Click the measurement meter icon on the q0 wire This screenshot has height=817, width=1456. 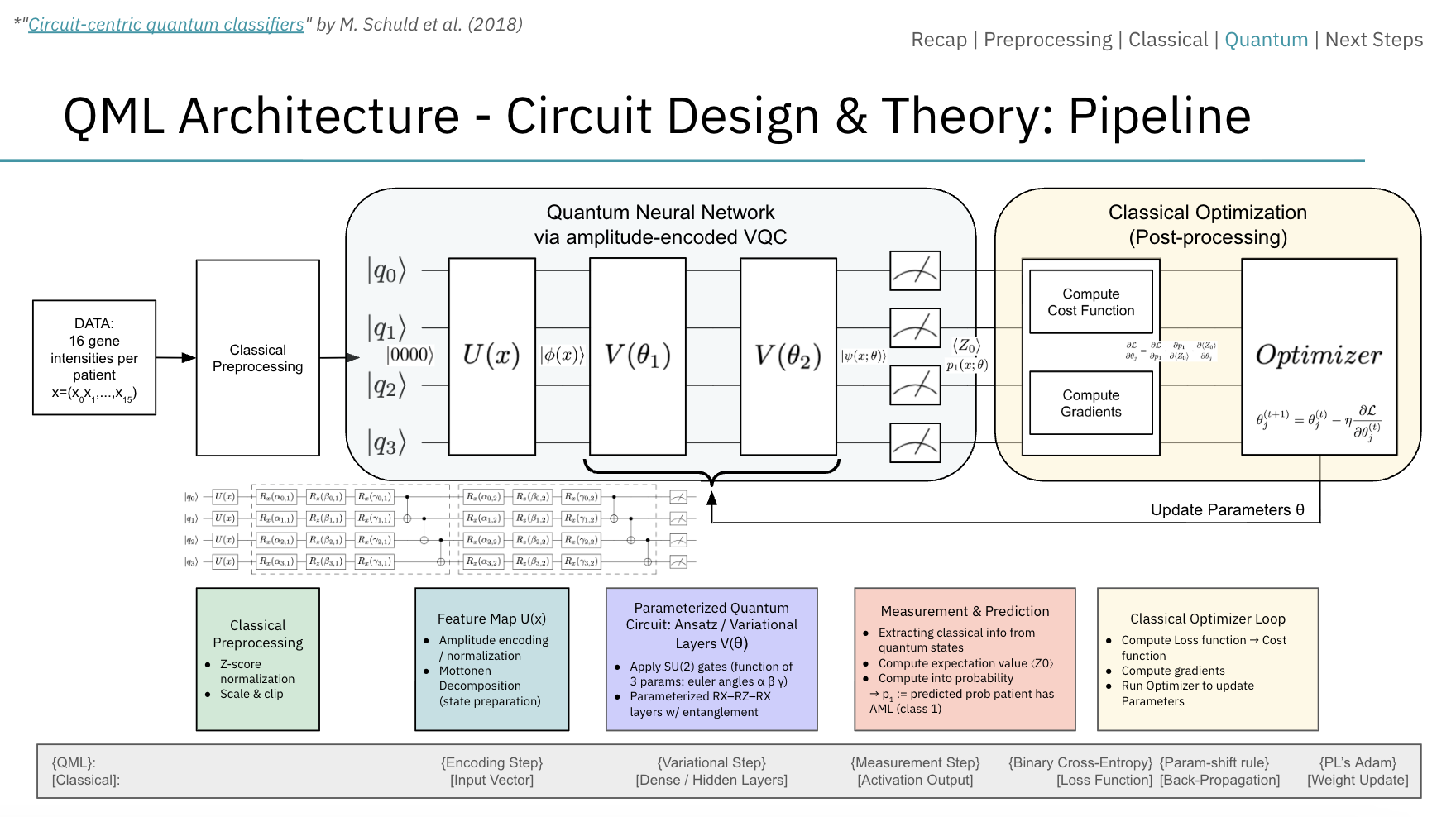point(915,270)
